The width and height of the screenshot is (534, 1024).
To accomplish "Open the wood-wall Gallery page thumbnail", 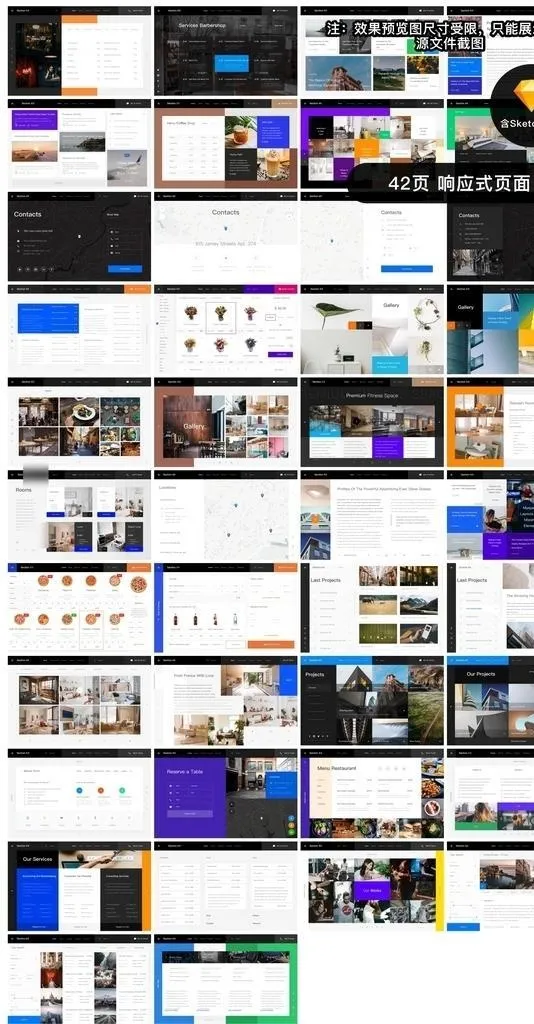I will point(226,422).
